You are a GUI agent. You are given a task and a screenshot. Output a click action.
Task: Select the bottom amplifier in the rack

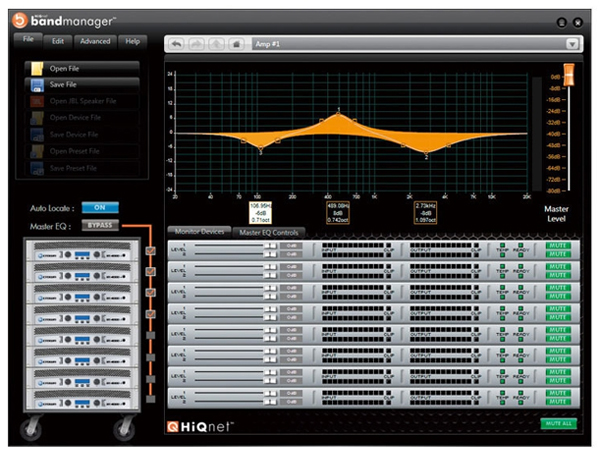[x=82, y=399]
